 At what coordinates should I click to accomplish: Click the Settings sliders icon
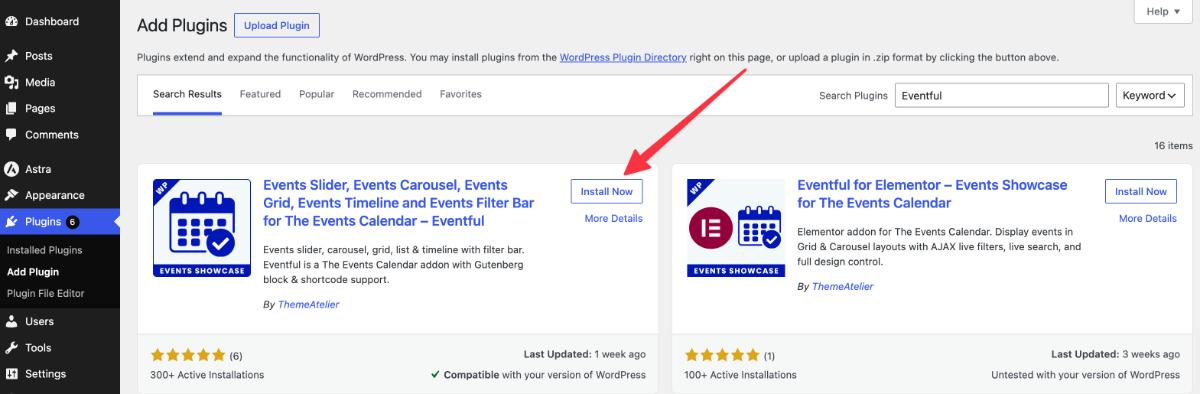tap(11, 374)
